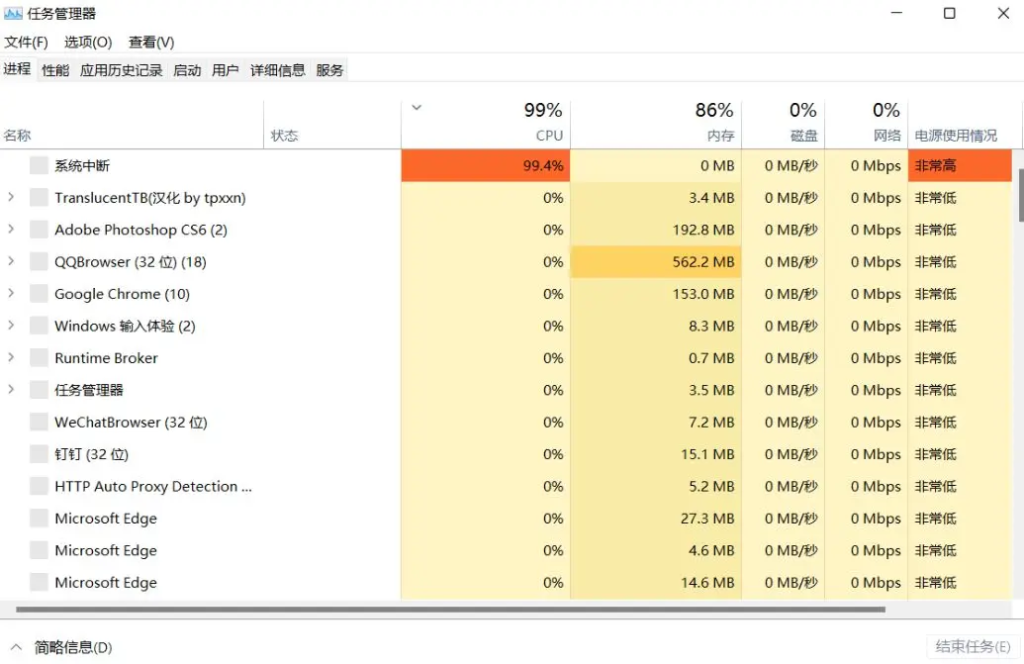Expand the TranslucentTB process group
The height and width of the screenshot is (664, 1024).
coord(11,197)
